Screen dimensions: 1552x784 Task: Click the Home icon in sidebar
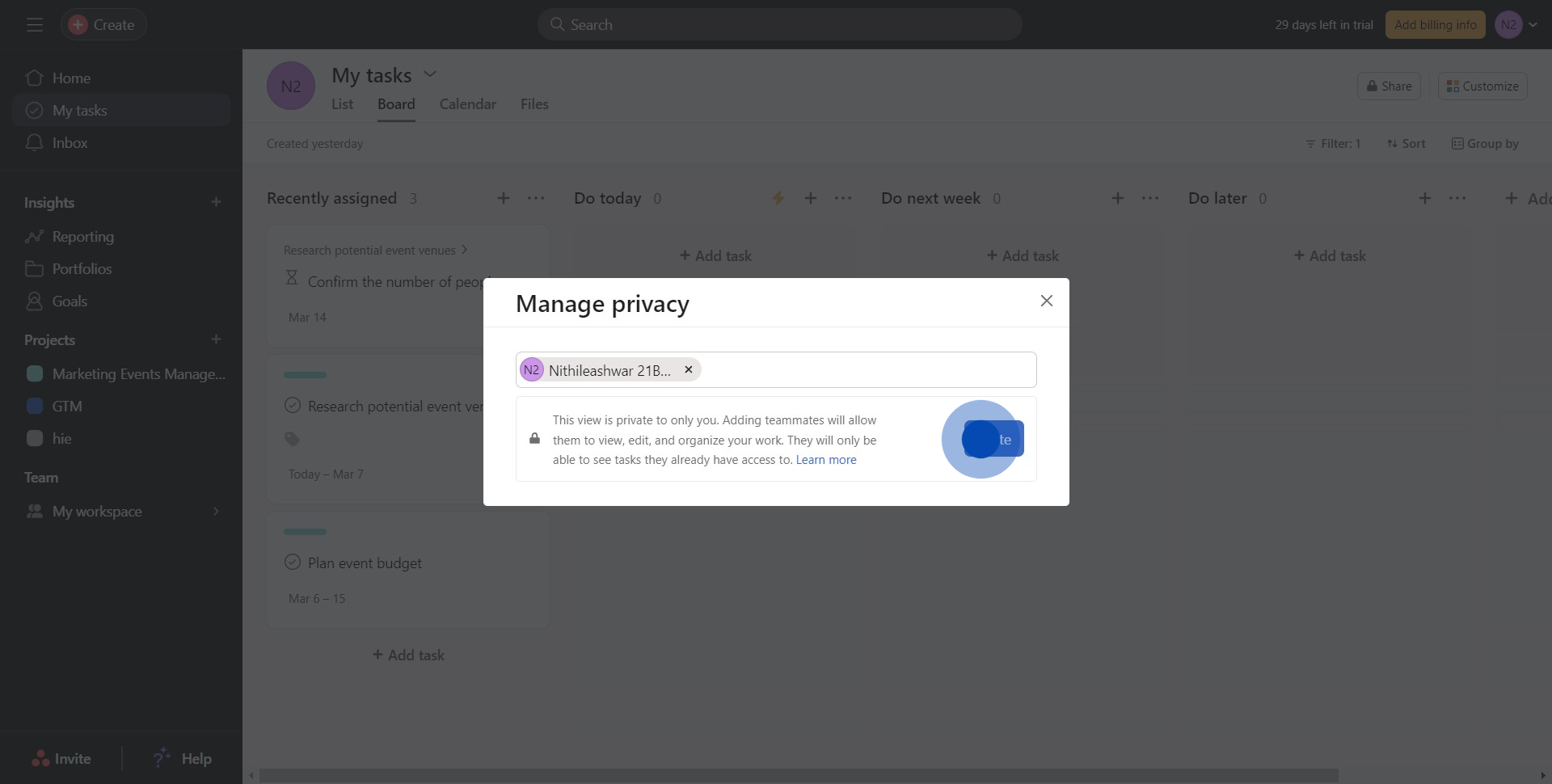(34, 78)
